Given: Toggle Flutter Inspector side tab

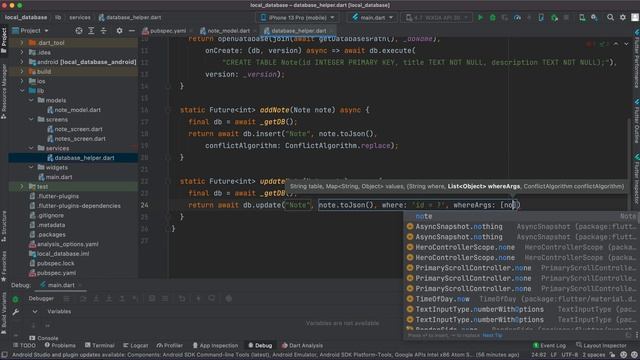Looking at the screenshot, I should pyautogui.click(x=636, y=179).
